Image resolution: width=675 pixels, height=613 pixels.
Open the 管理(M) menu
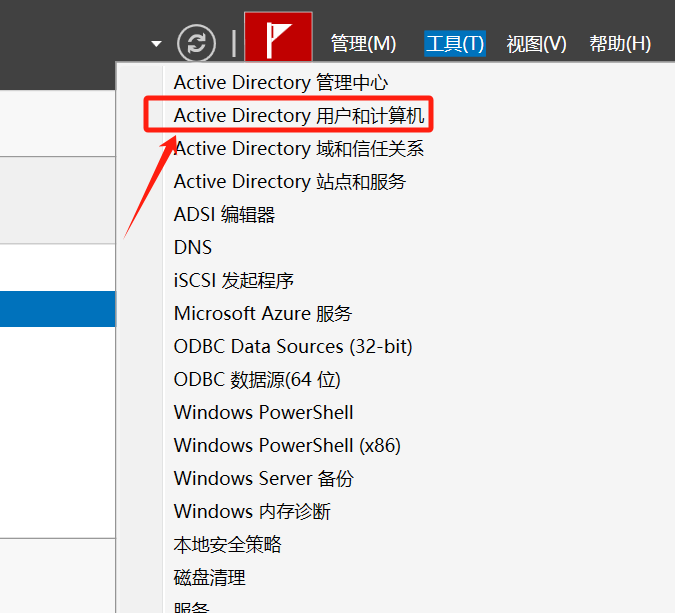point(363,44)
